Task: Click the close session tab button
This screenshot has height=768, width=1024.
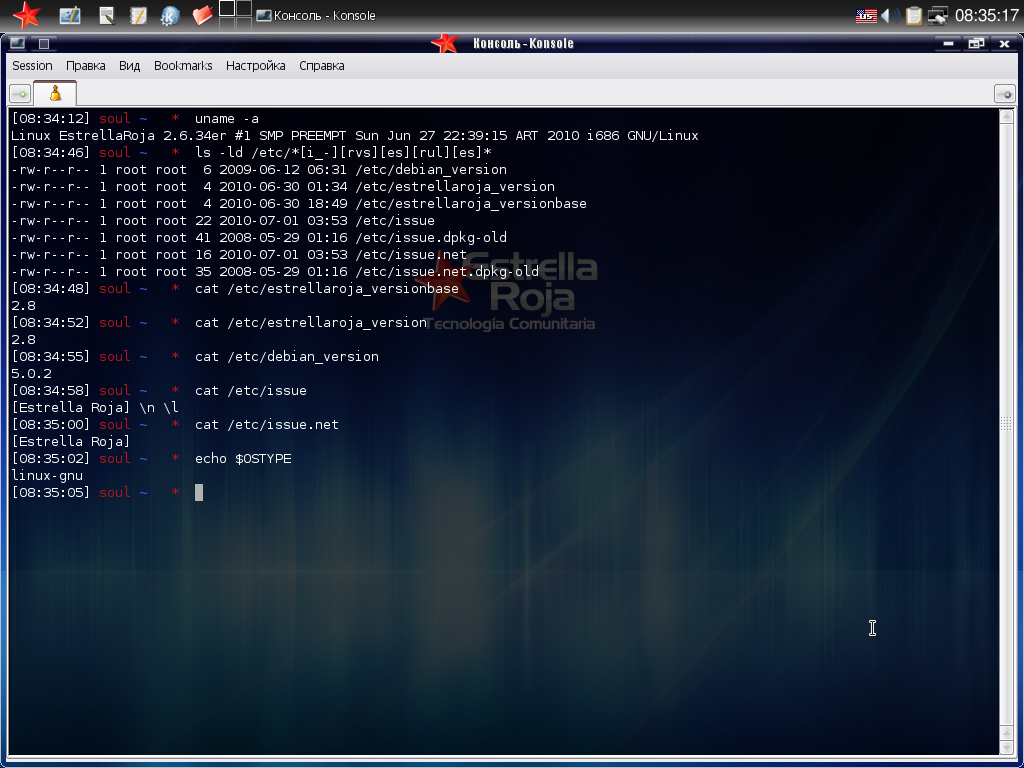Action: coord(1004,94)
